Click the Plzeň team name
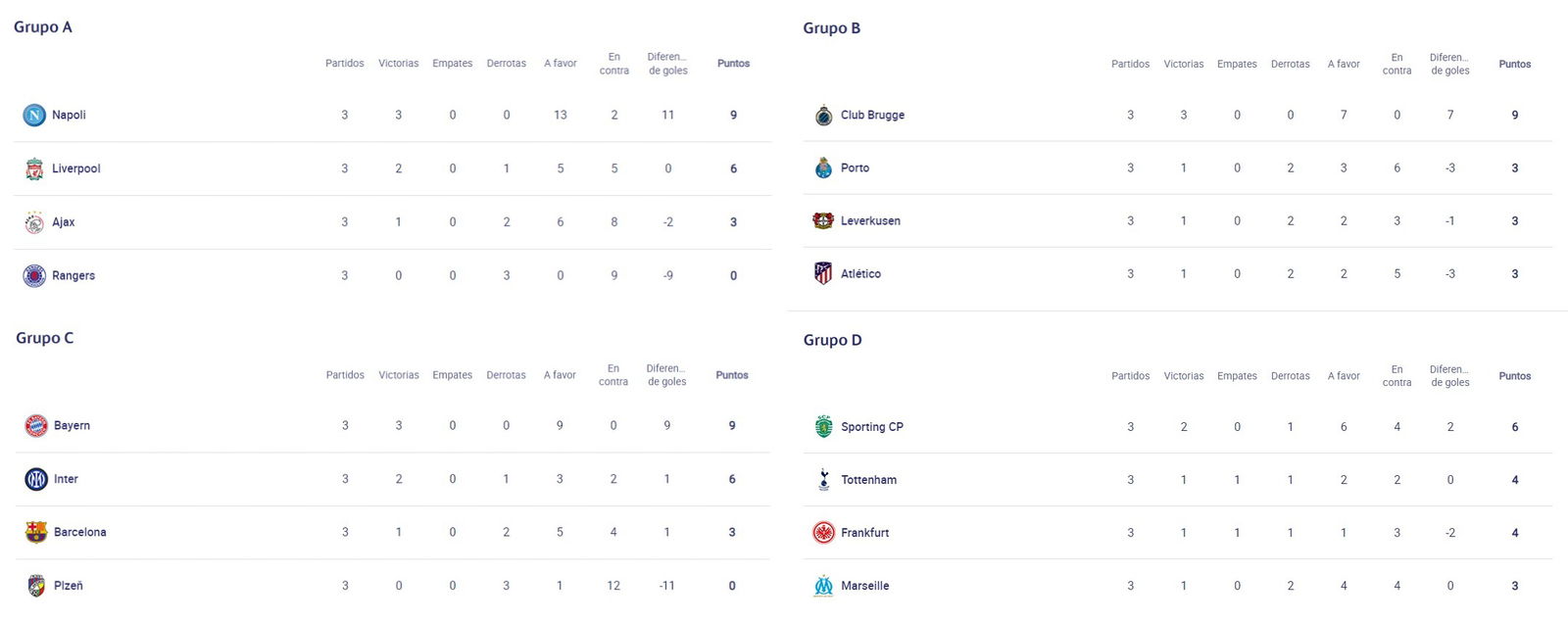 (x=68, y=586)
